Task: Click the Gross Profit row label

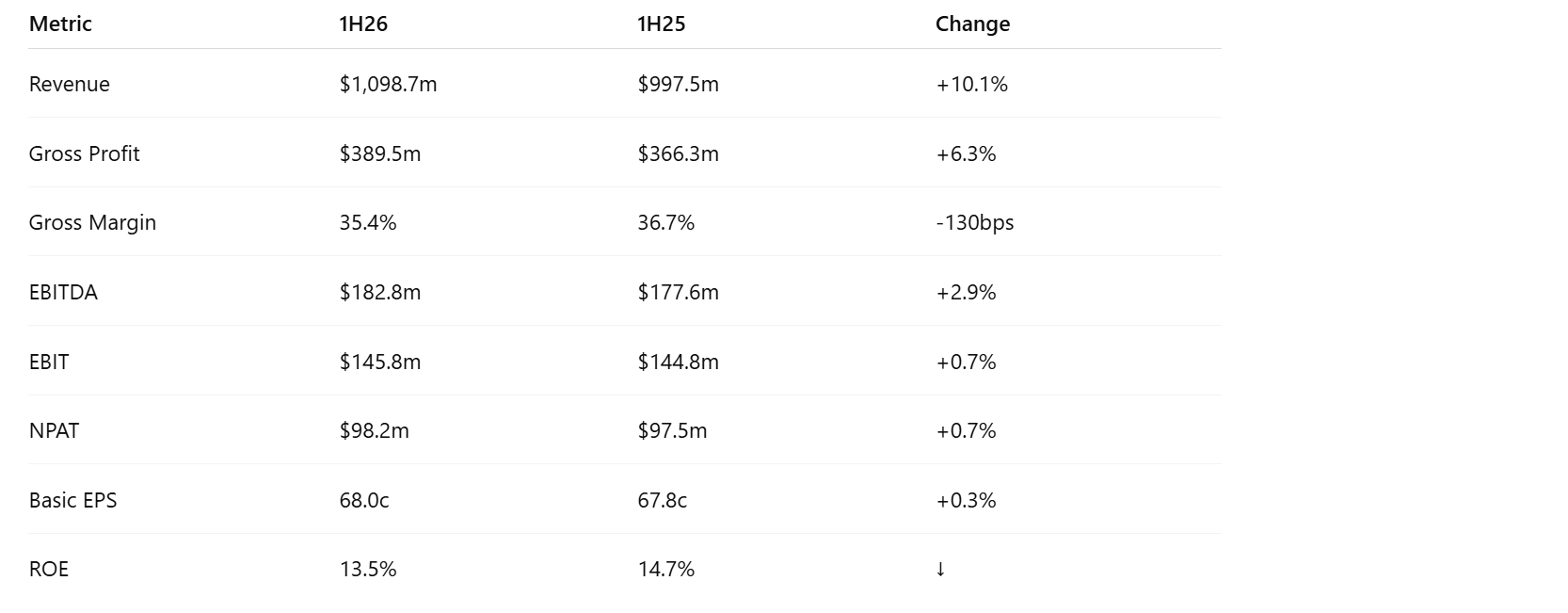Action: 84,154
